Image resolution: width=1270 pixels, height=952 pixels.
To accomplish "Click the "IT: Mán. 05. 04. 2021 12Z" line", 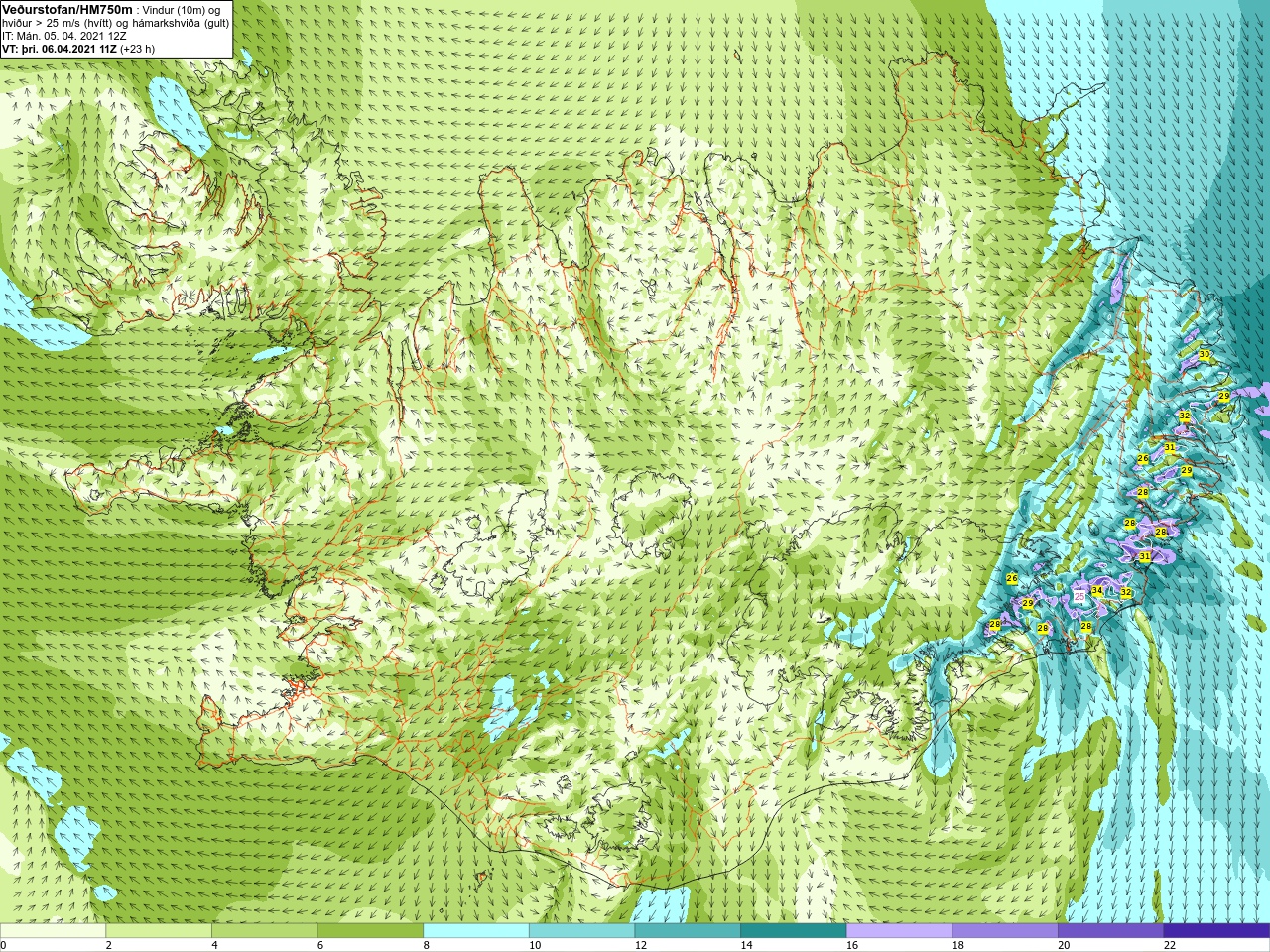I will coord(63,36).
